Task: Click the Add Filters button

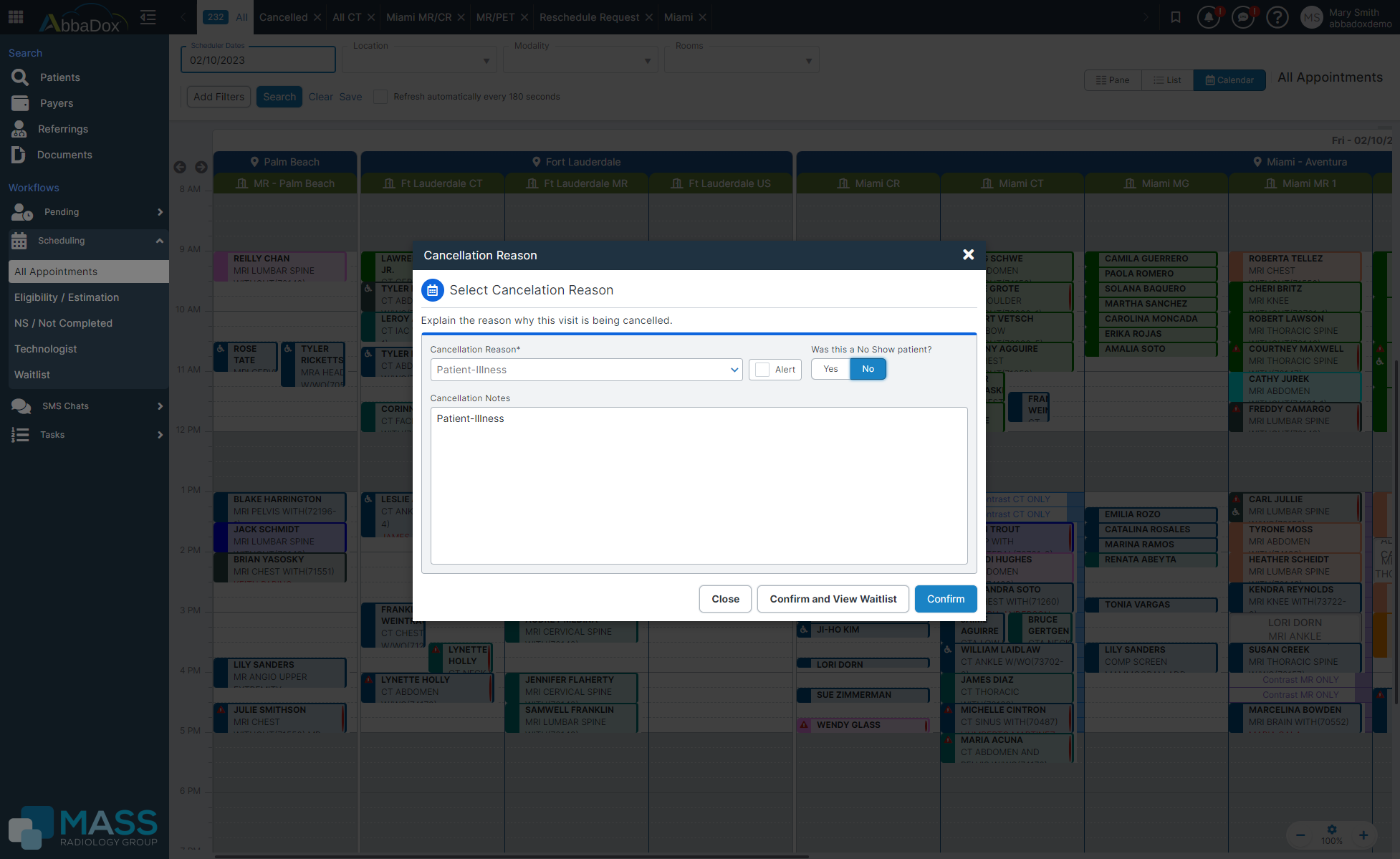Action: tap(218, 96)
